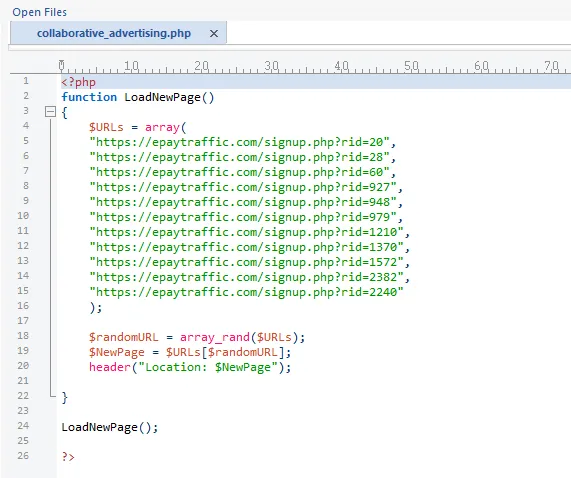Click the $URLs = array( line
This screenshot has width=571, height=478.
[x=138, y=127]
